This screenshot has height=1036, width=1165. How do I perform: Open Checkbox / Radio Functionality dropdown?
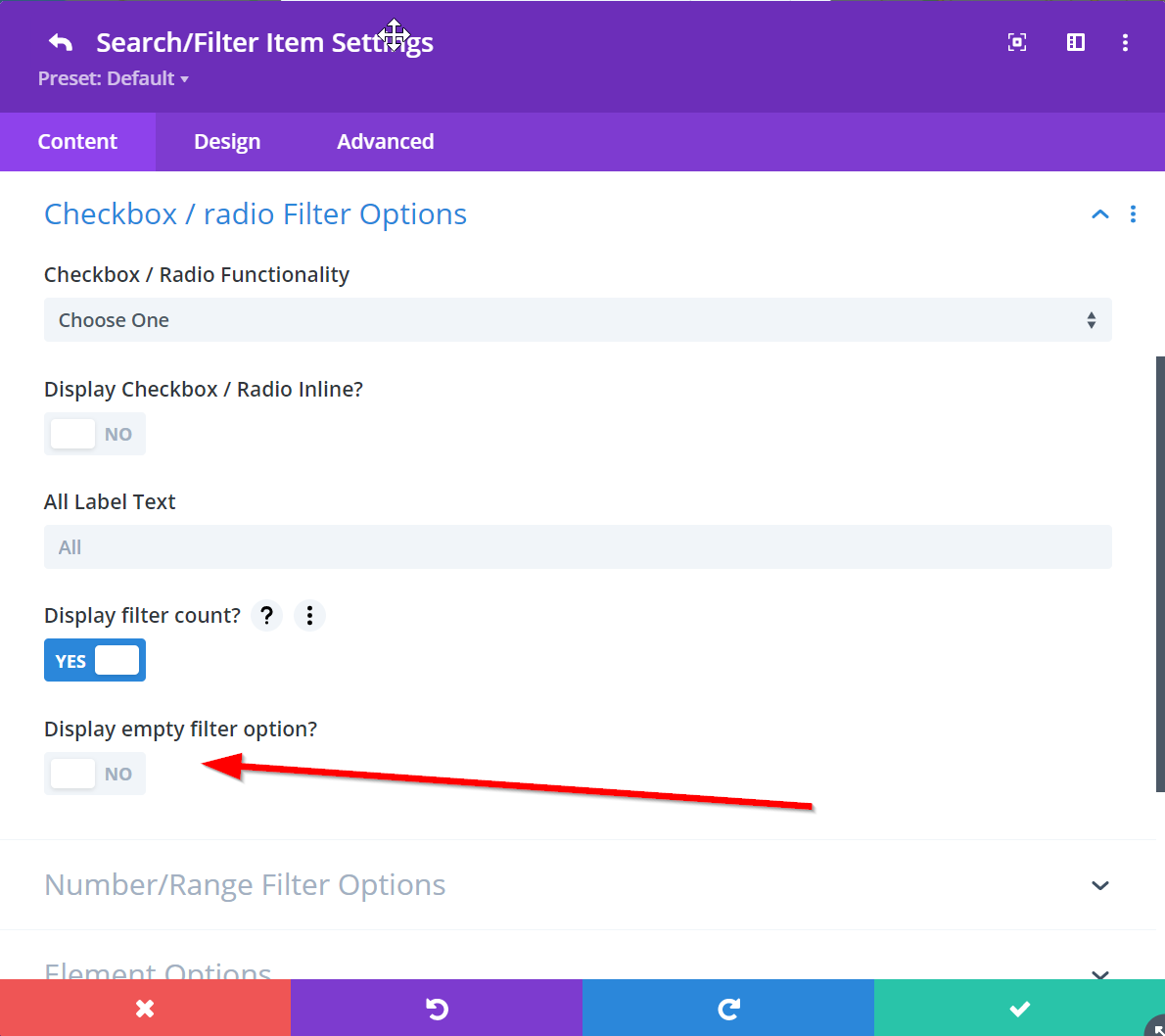coord(578,320)
